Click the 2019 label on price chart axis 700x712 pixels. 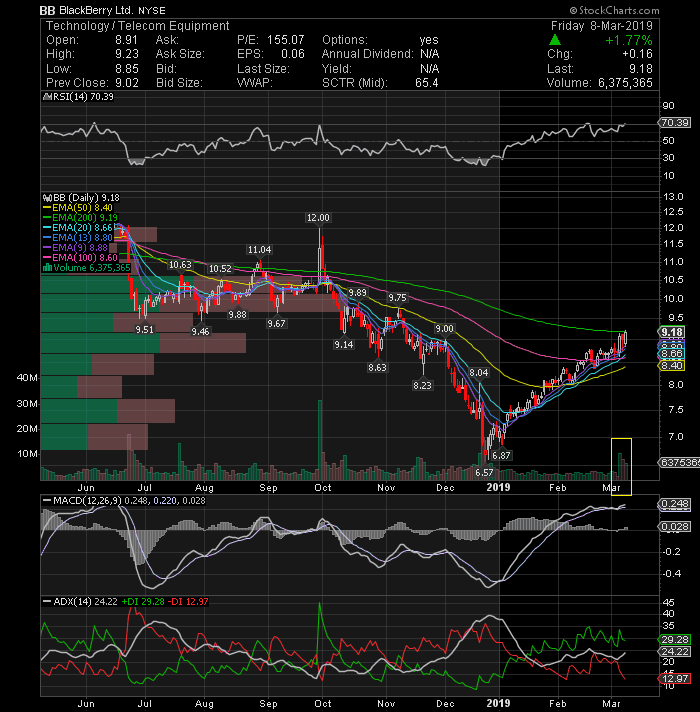[498, 488]
